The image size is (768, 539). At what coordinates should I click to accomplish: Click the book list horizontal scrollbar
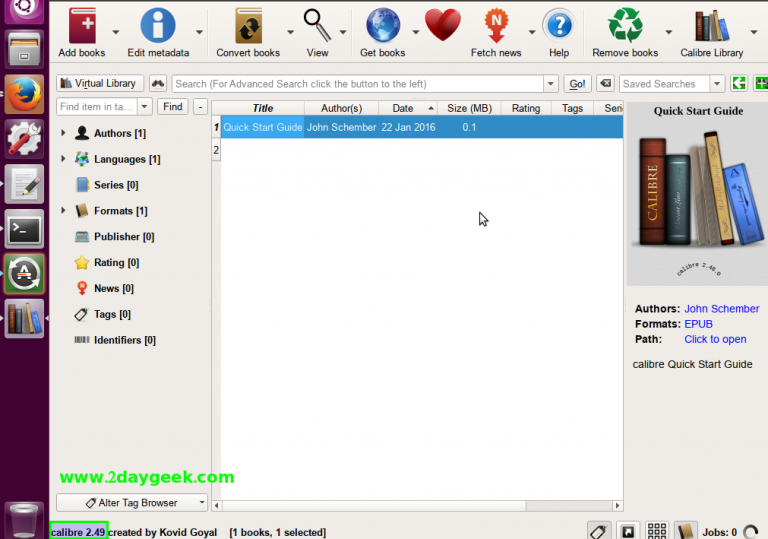click(x=417, y=505)
